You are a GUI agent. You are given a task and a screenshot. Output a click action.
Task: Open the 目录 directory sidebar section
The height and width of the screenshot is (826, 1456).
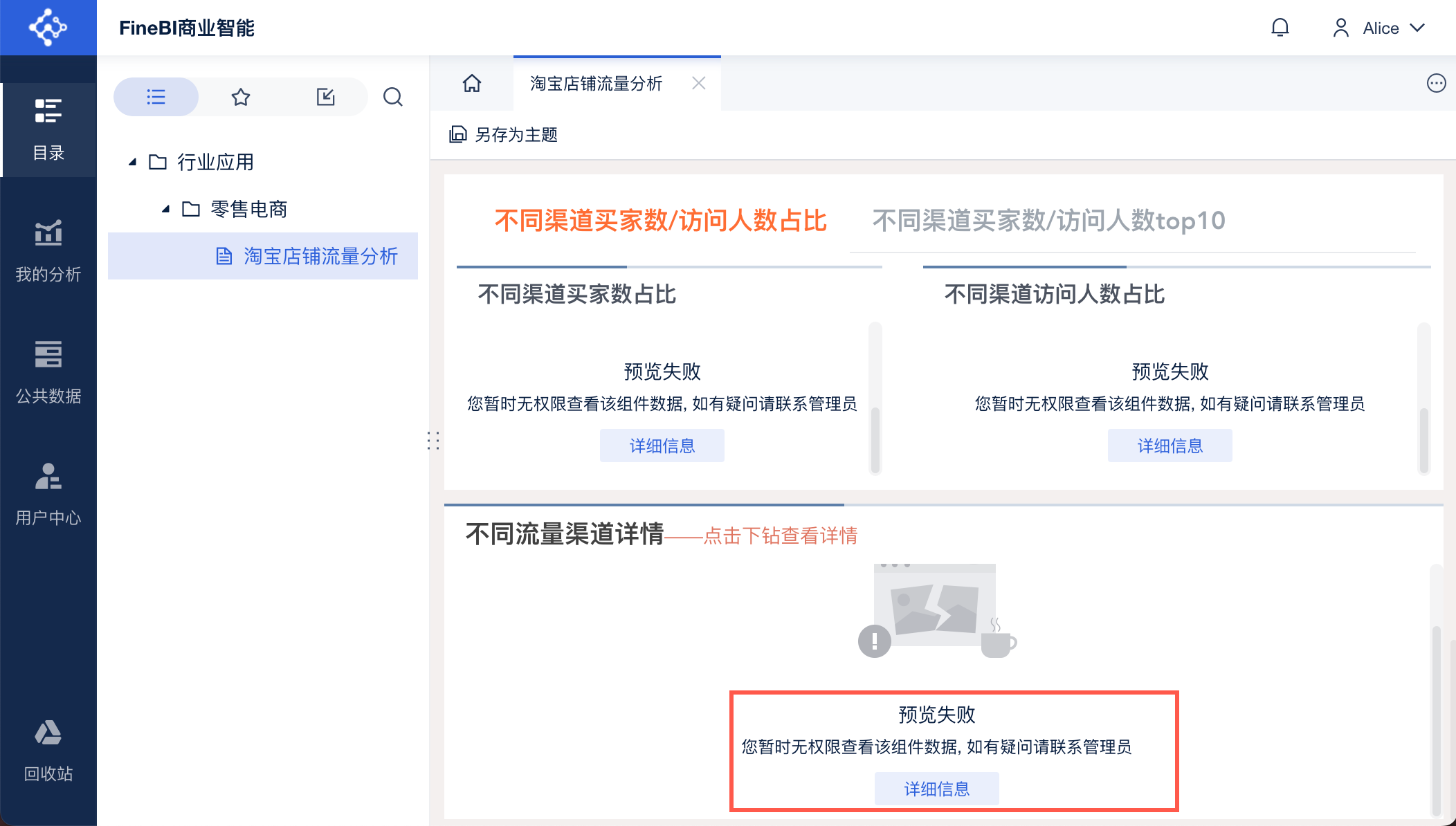pyautogui.click(x=48, y=130)
